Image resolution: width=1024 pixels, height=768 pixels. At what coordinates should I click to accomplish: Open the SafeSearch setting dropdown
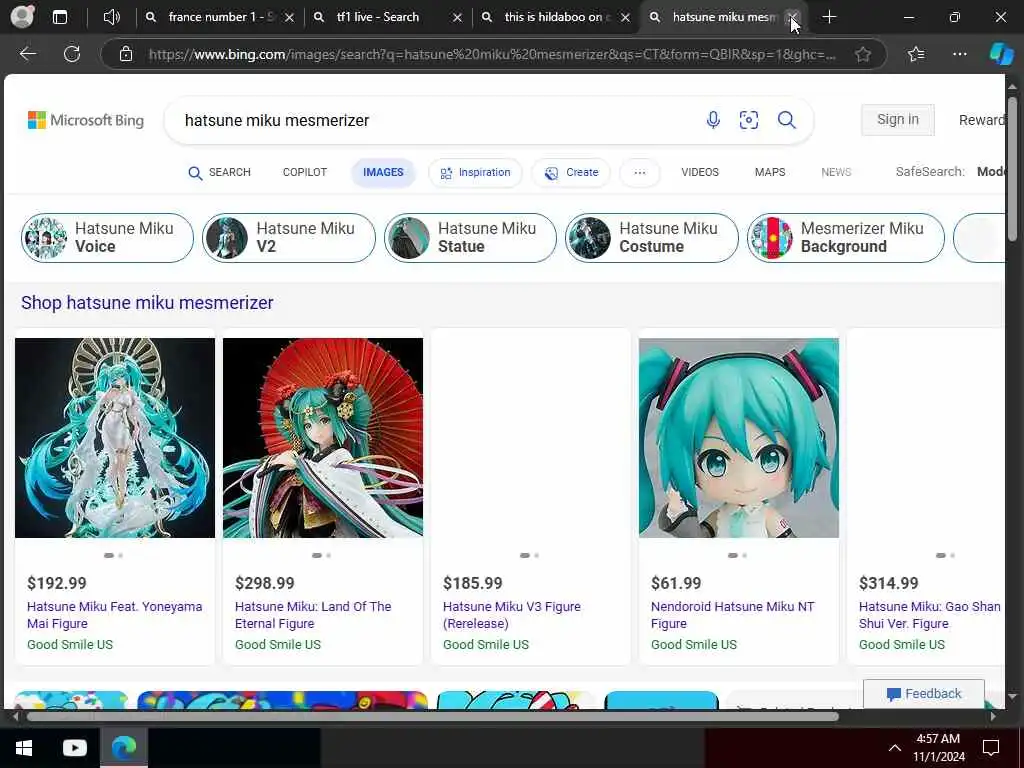(950, 172)
